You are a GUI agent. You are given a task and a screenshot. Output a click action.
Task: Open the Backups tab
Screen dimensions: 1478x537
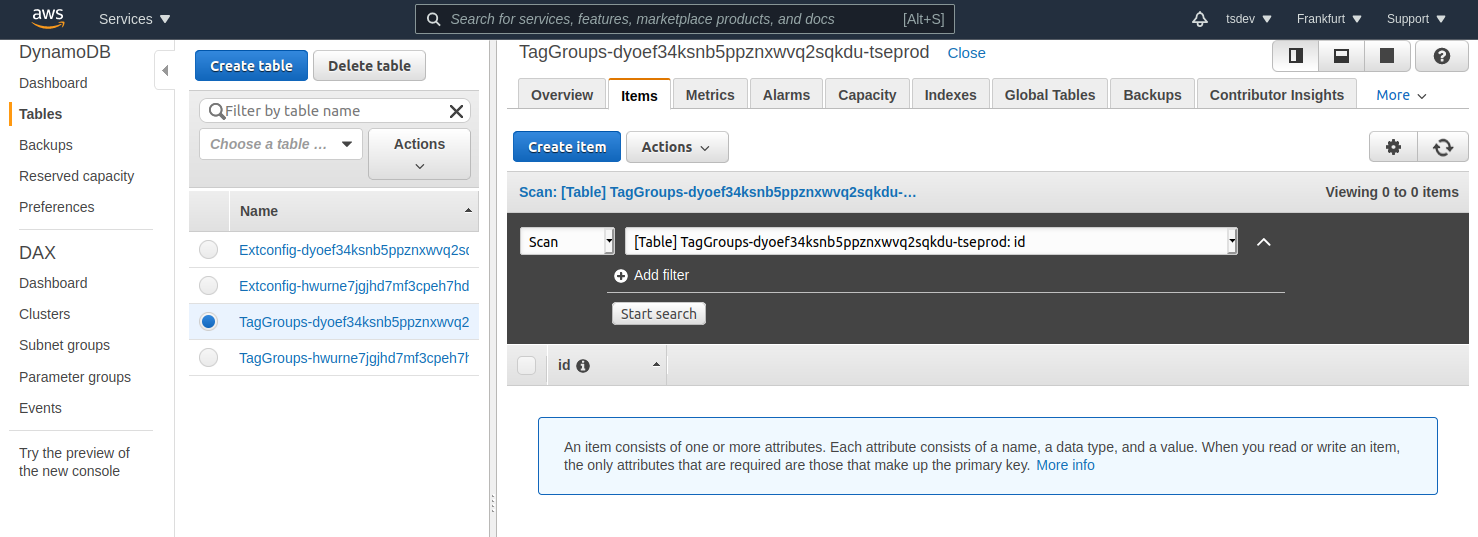[1152, 95]
